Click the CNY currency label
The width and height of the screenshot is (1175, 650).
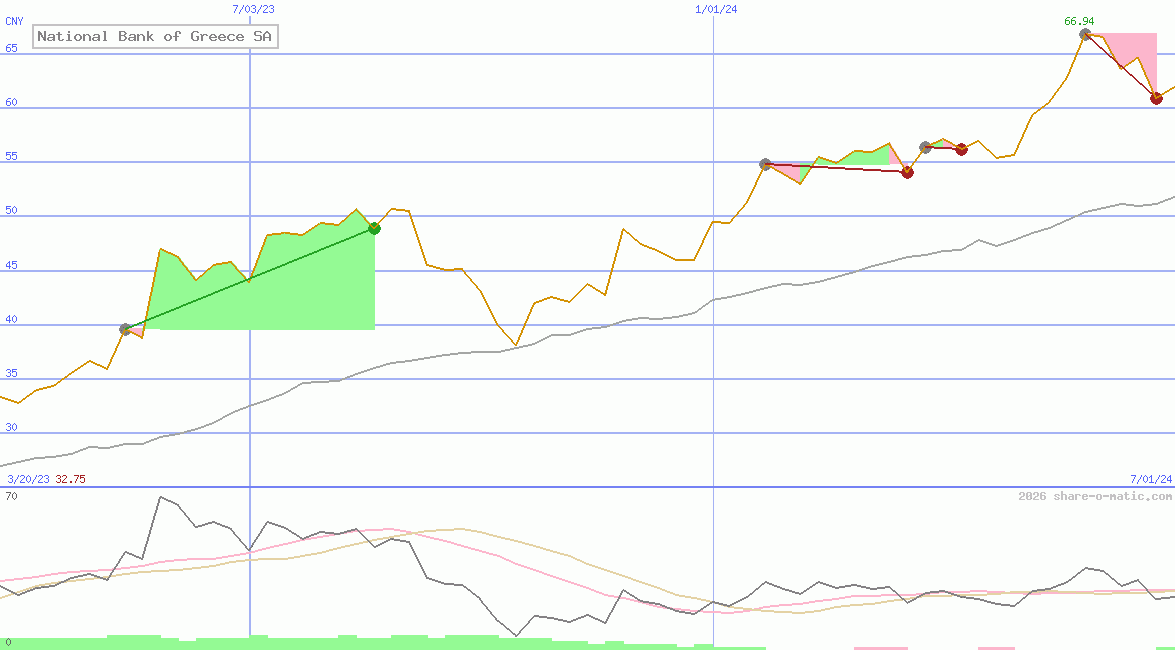(x=14, y=20)
